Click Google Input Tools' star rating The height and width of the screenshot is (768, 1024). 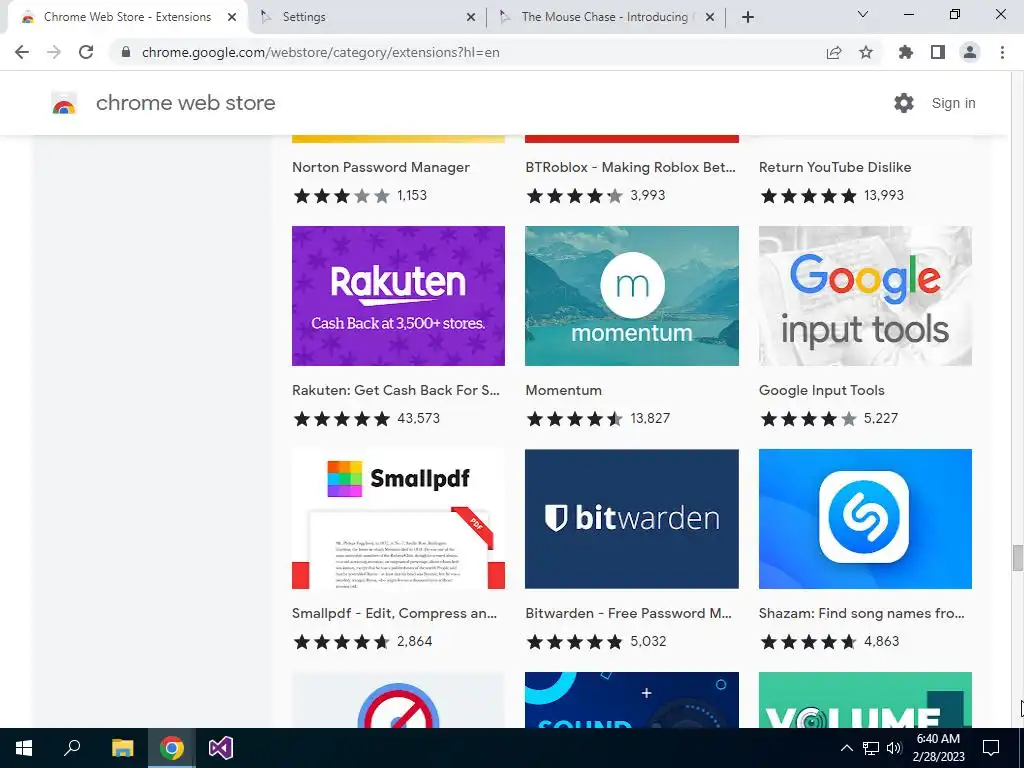pos(808,419)
